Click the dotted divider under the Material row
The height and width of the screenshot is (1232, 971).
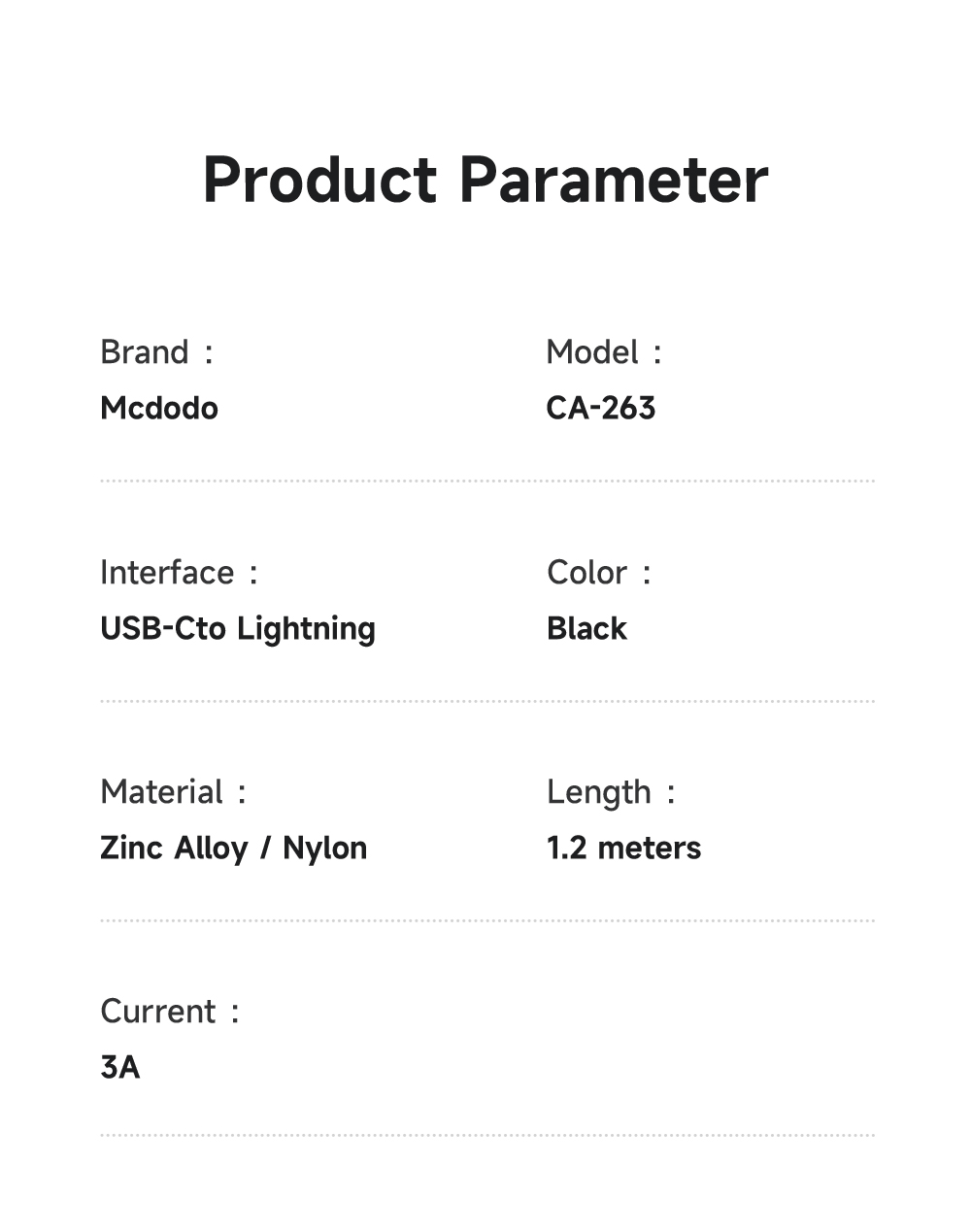486,920
